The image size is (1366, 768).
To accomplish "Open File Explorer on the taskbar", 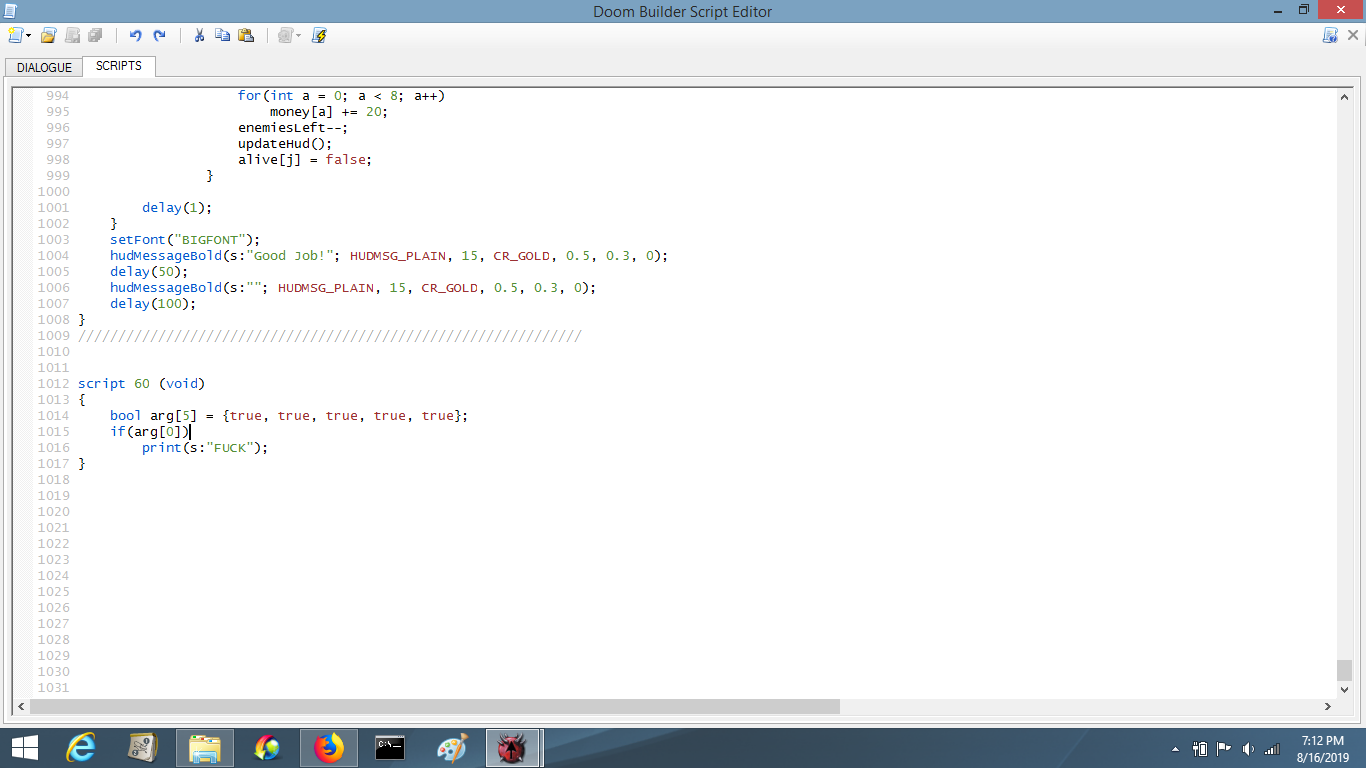I will (205, 748).
